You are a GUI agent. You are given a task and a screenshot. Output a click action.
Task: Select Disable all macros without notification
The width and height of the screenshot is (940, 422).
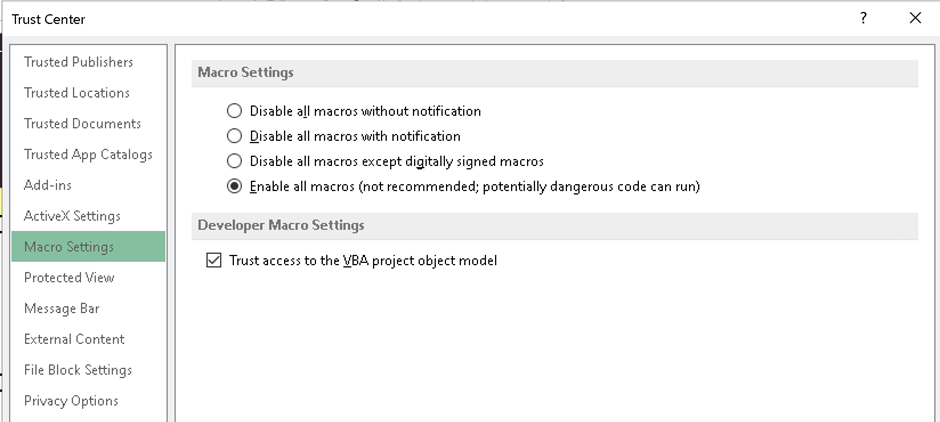click(x=234, y=111)
